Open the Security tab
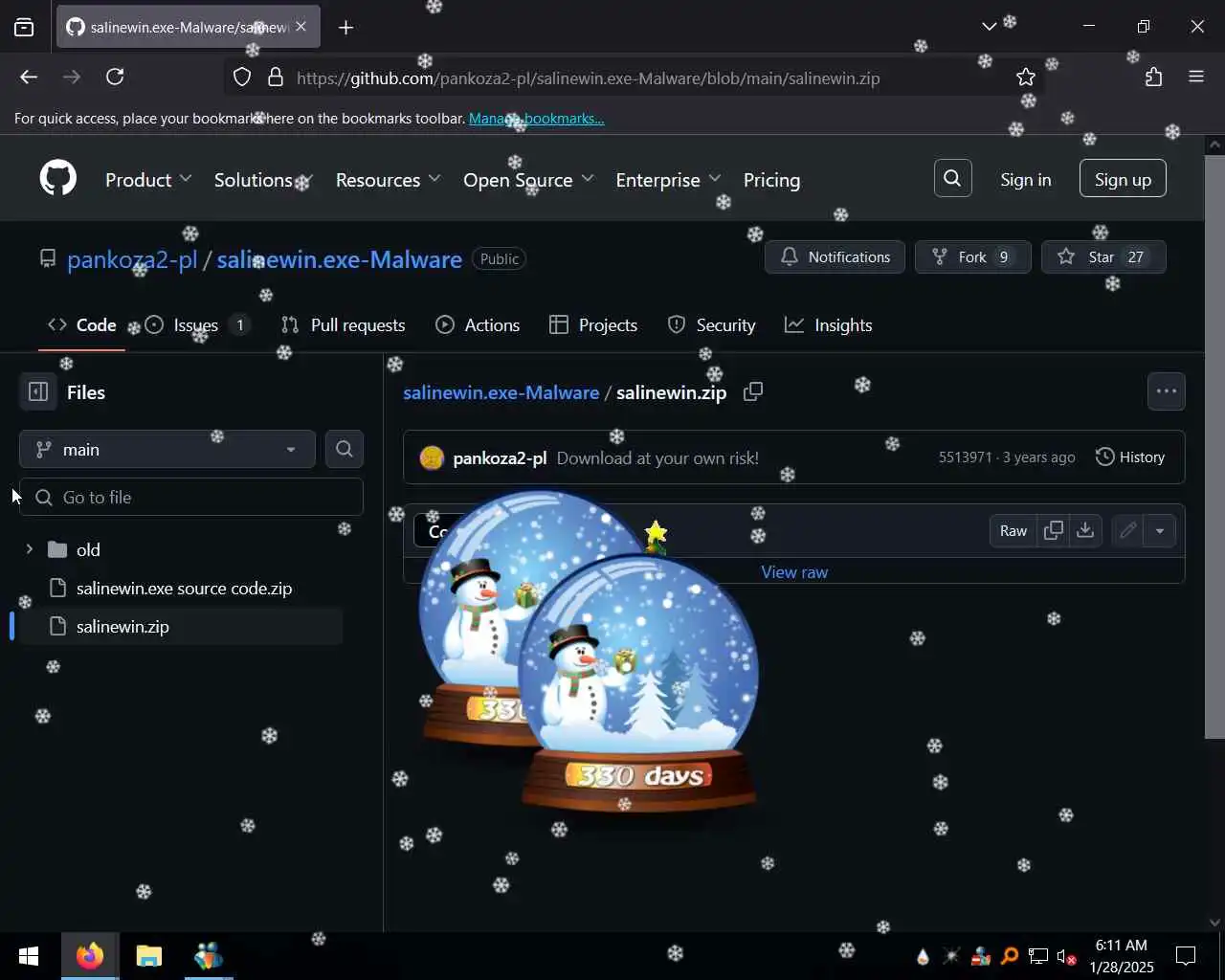 [x=711, y=325]
